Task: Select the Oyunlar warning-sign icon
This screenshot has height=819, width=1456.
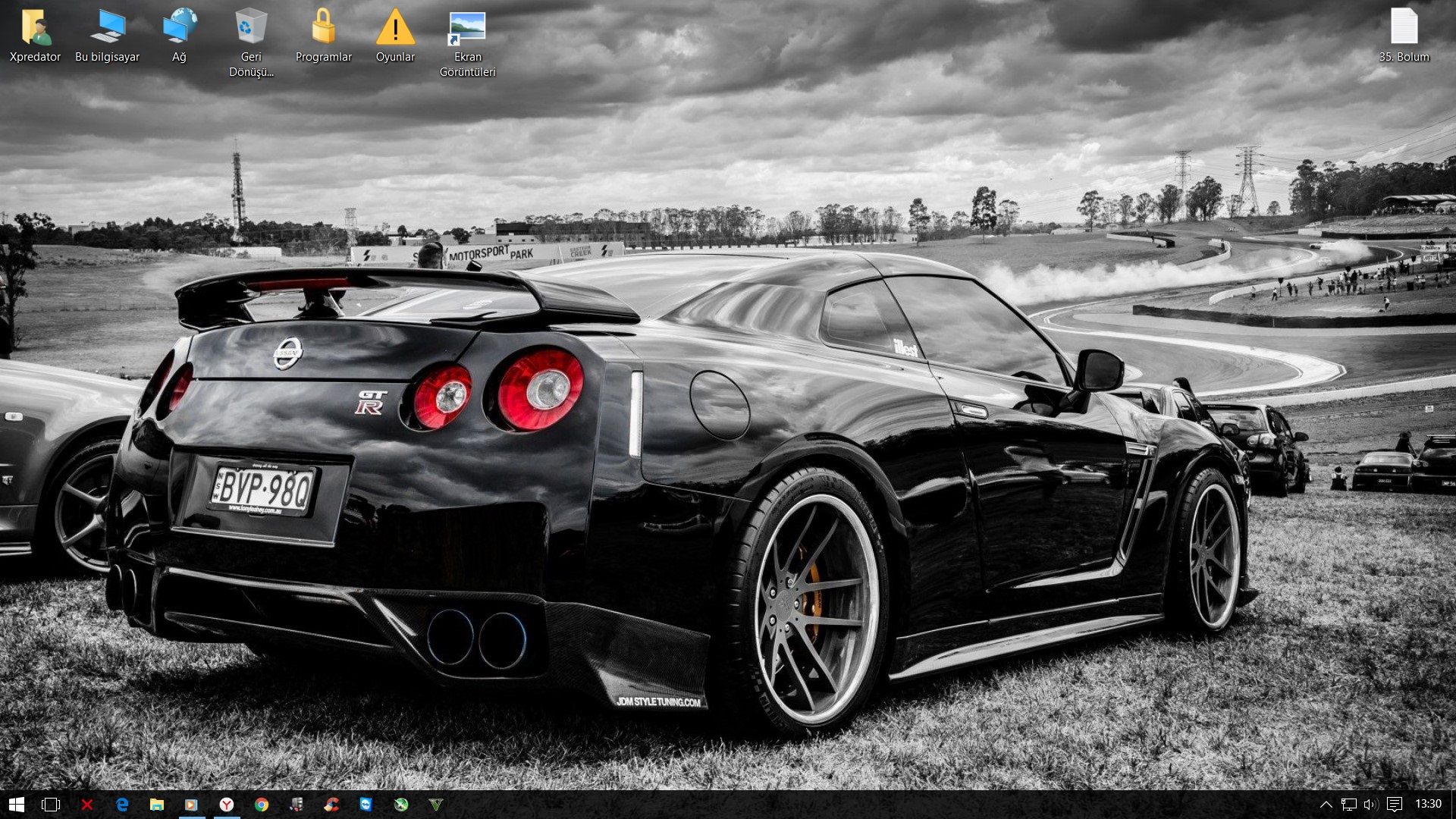Action: coord(395,28)
